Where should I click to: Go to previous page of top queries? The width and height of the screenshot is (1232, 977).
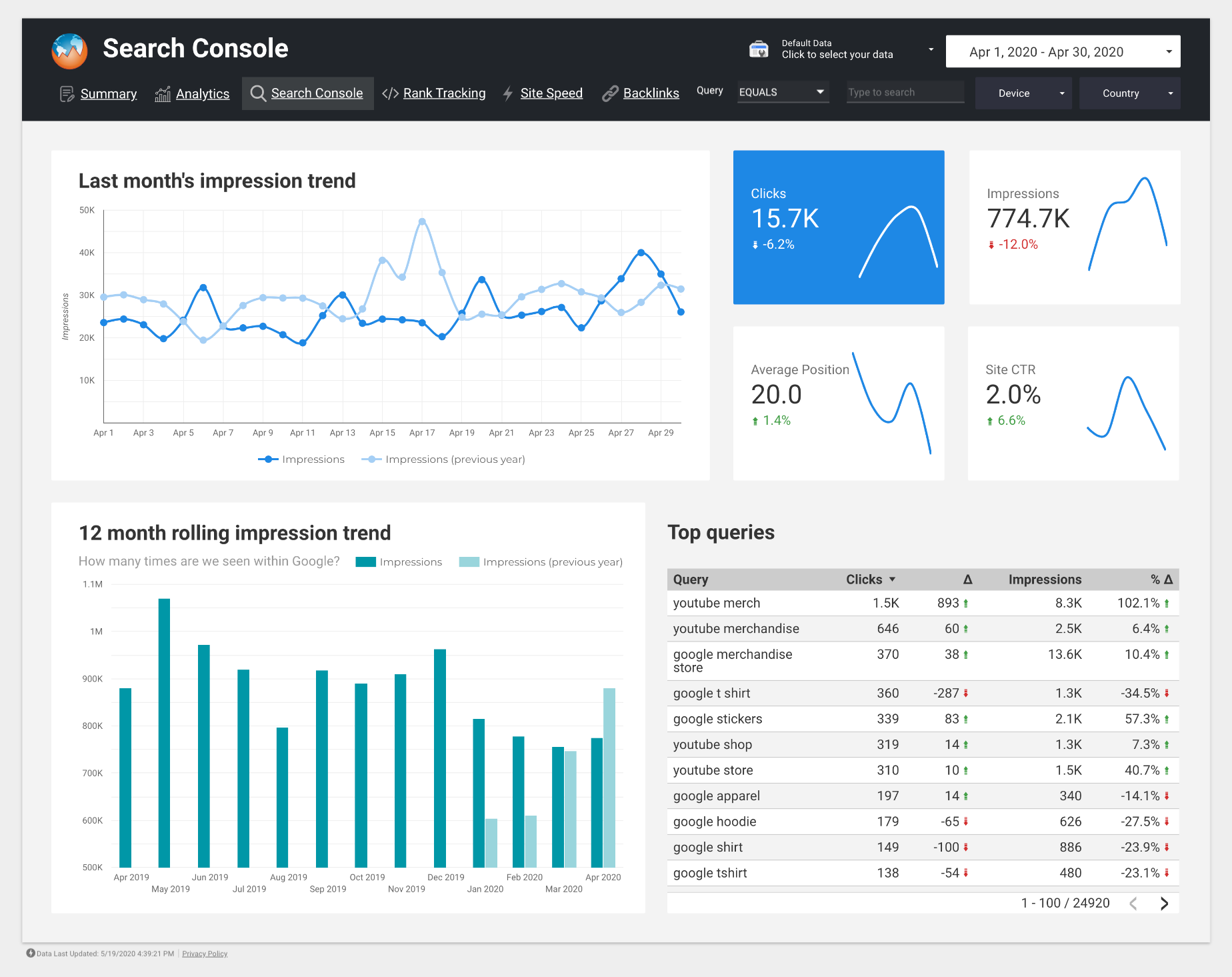click(1133, 904)
